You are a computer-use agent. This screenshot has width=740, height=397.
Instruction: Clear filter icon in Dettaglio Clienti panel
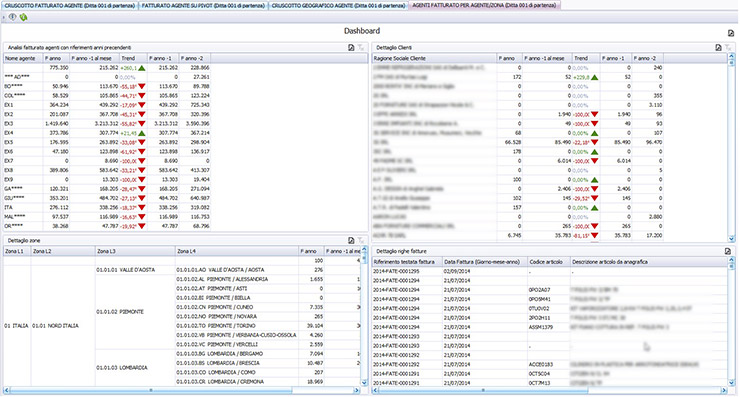click(728, 48)
